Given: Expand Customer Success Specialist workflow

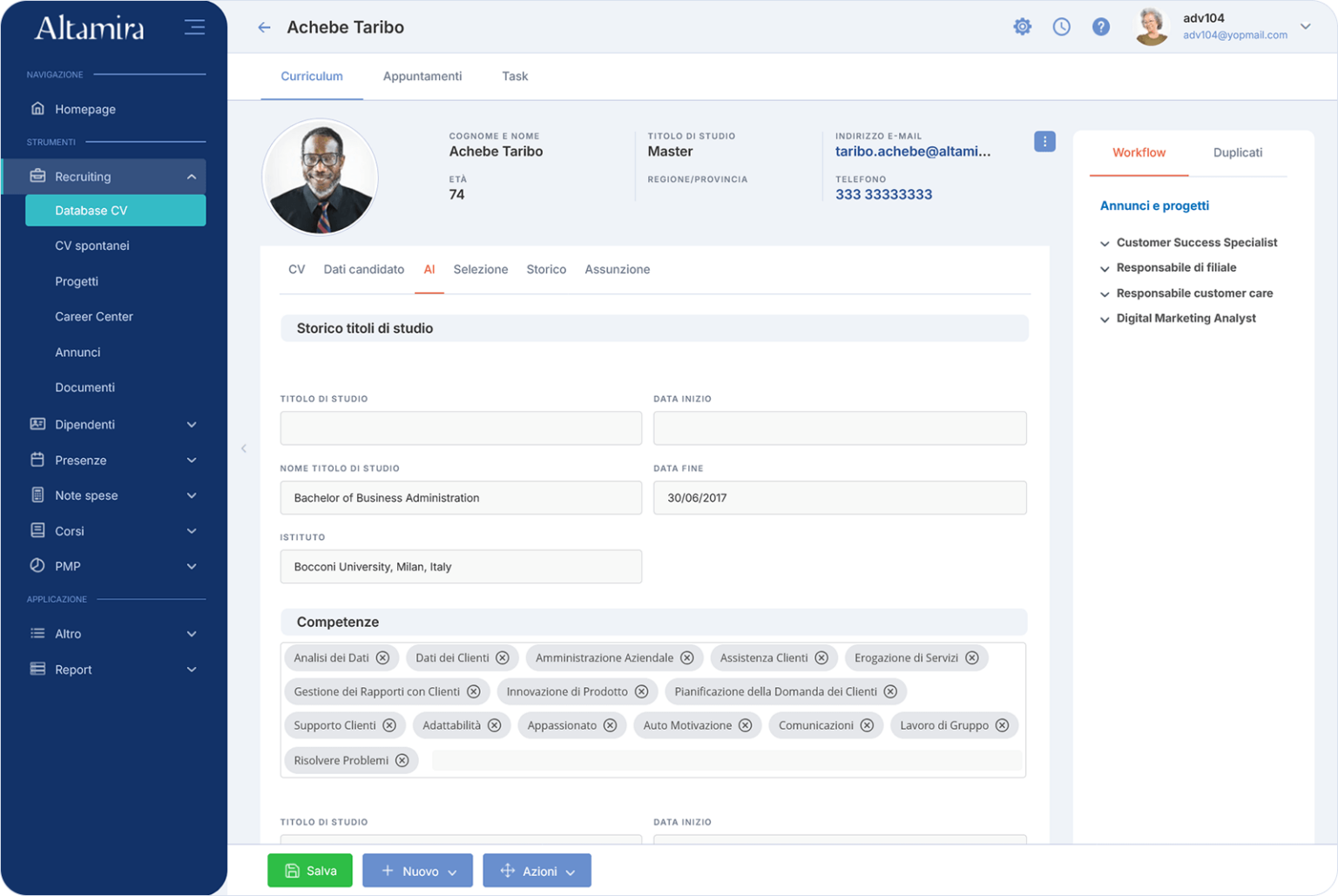Looking at the screenshot, I should (1105, 244).
